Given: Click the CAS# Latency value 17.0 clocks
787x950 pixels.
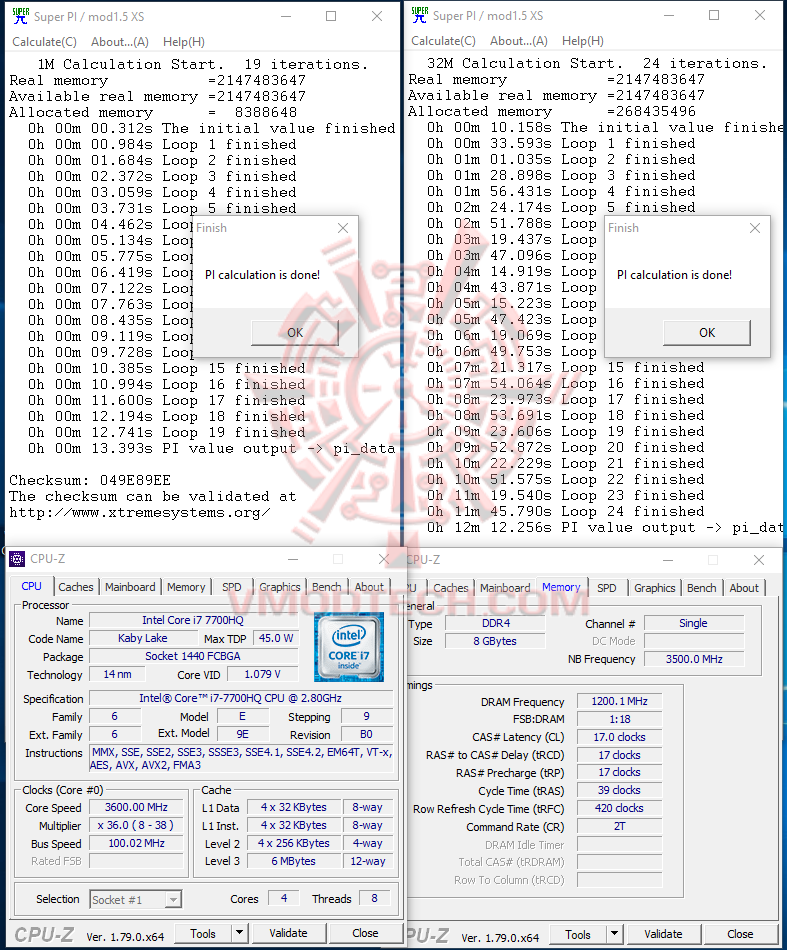Looking at the screenshot, I should (619, 737).
